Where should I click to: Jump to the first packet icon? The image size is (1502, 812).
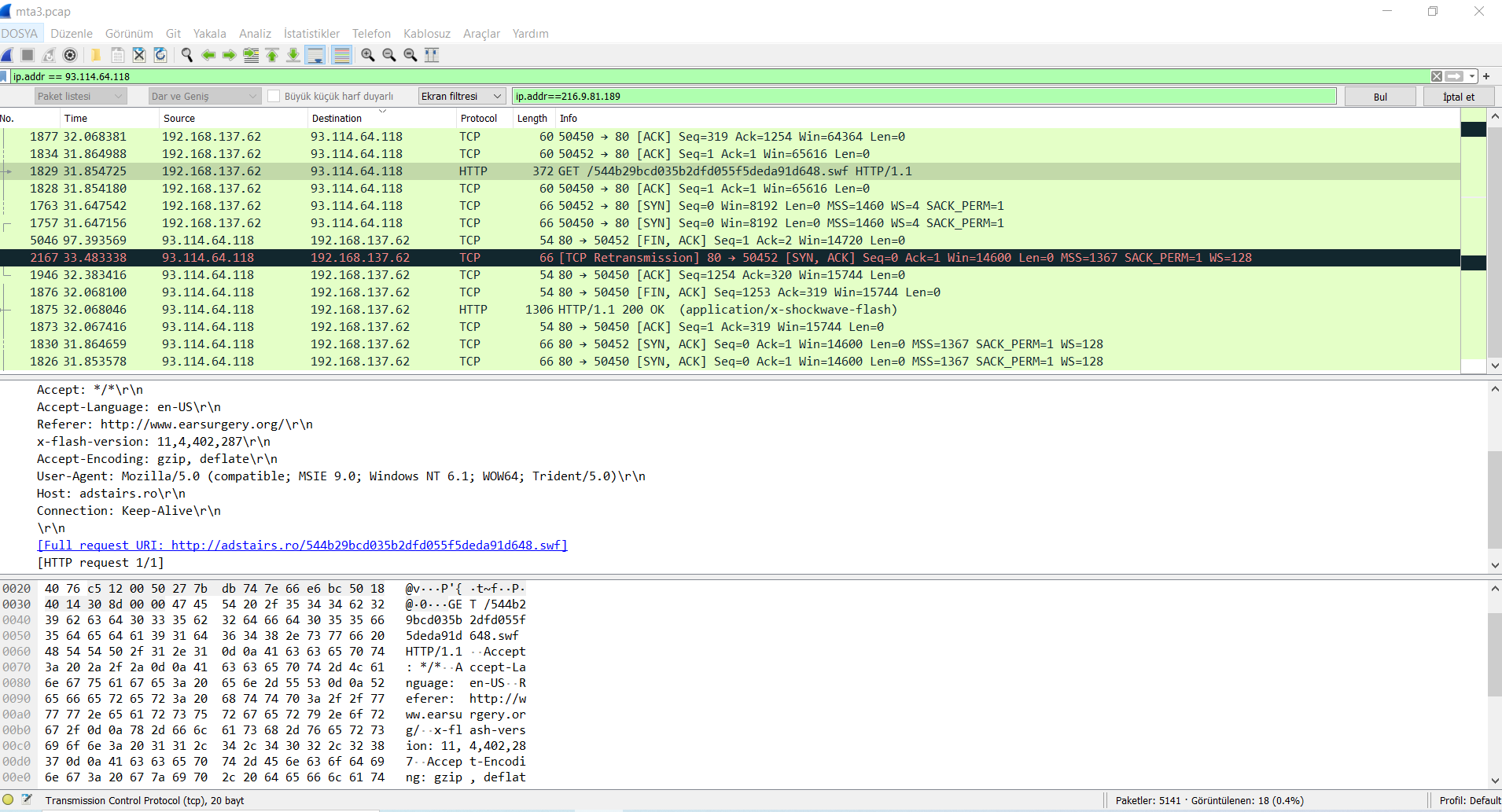[x=272, y=55]
